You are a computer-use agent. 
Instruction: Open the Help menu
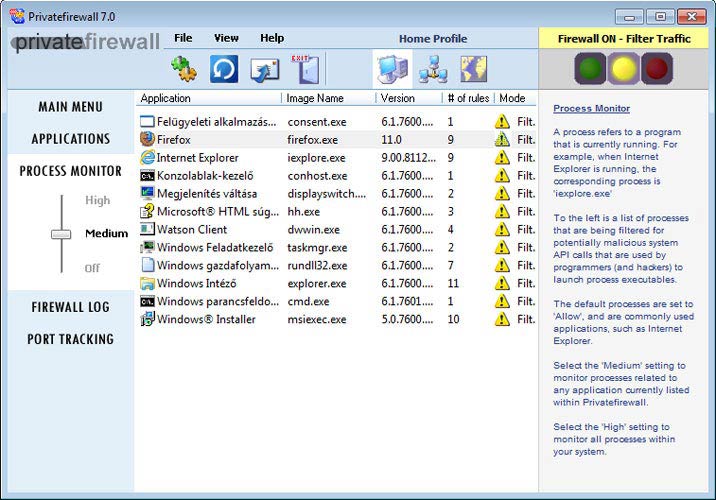(272, 38)
